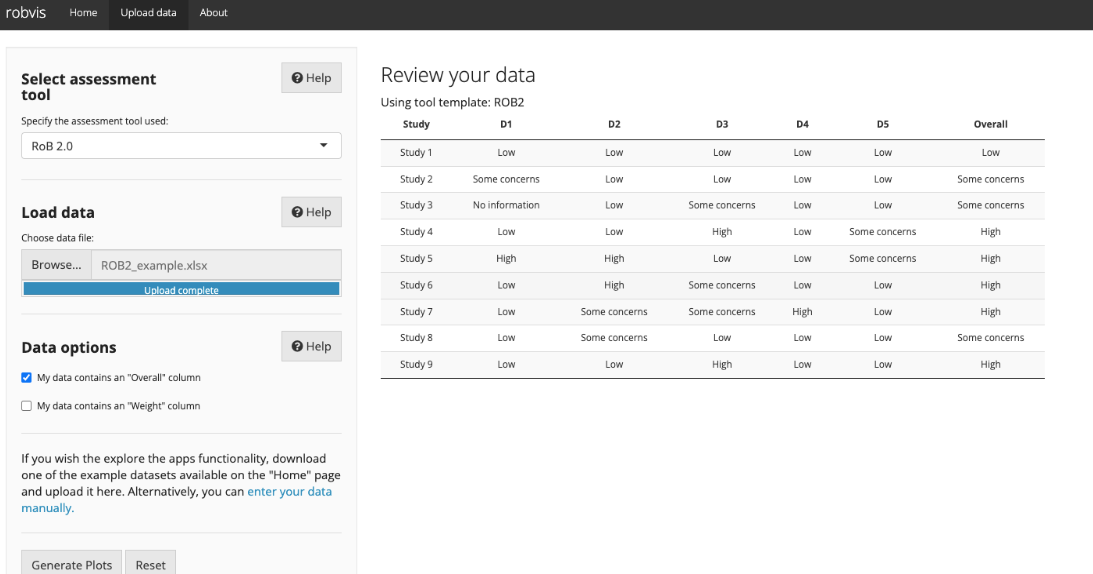Select the Upload data tab

tap(148, 13)
